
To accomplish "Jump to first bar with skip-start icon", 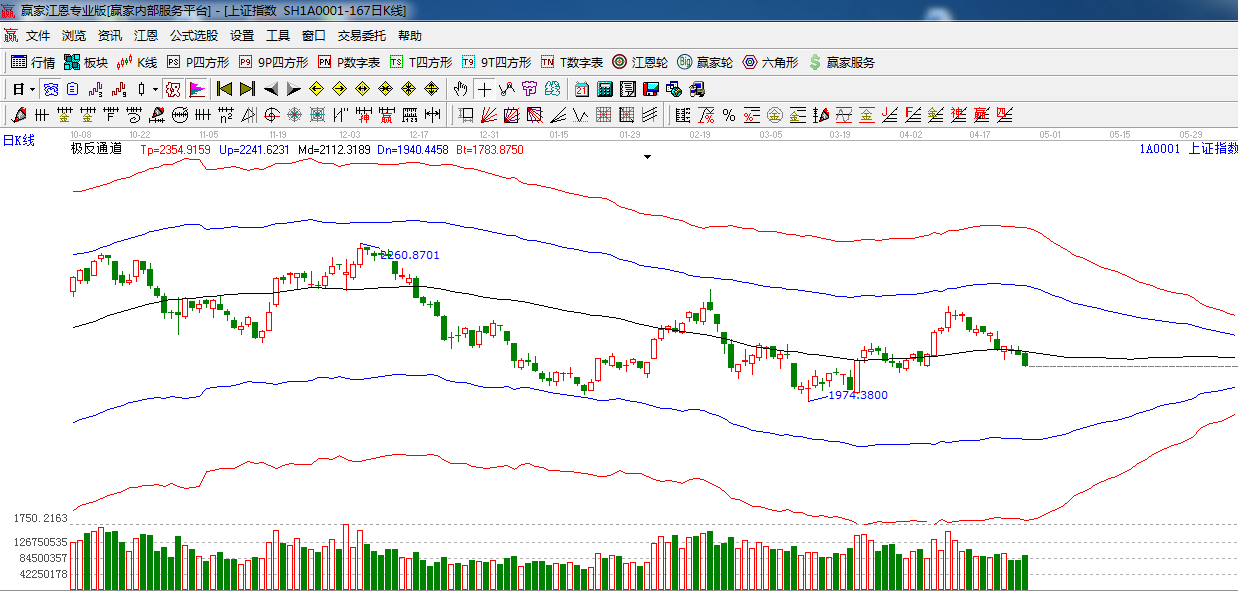I will pyautogui.click(x=224, y=89).
